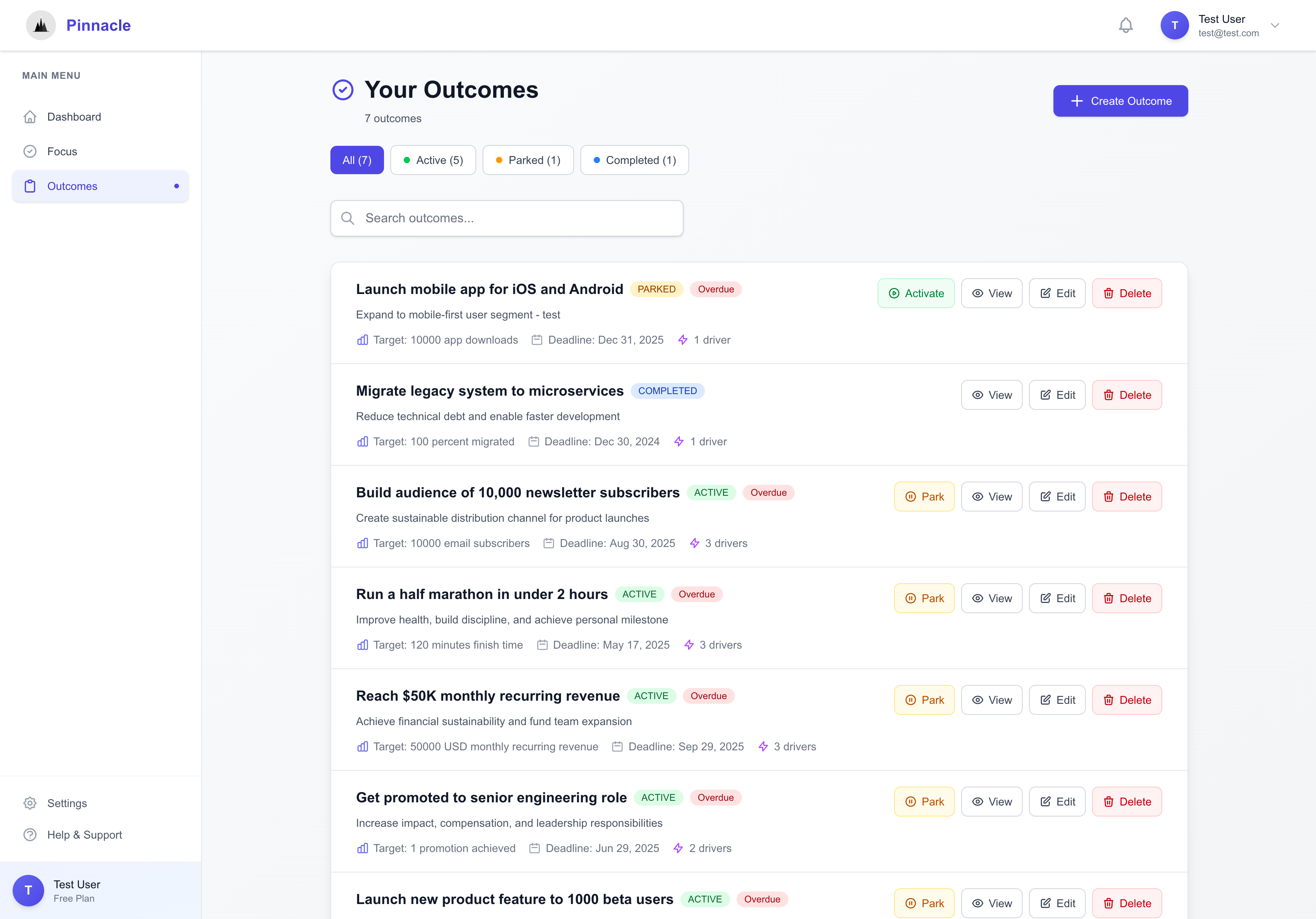Screen dimensions: 1316x919
Task: Park the newsletter subscribers outcome
Action: pos(924,496)
